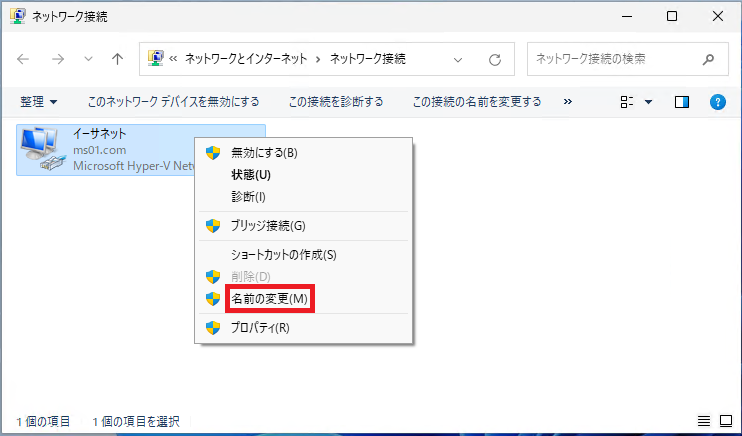The height and width of the screenshot is (436, 742).
Task: Click 1 個の項目を選択 status text
Action: click(x=136, y=421)
